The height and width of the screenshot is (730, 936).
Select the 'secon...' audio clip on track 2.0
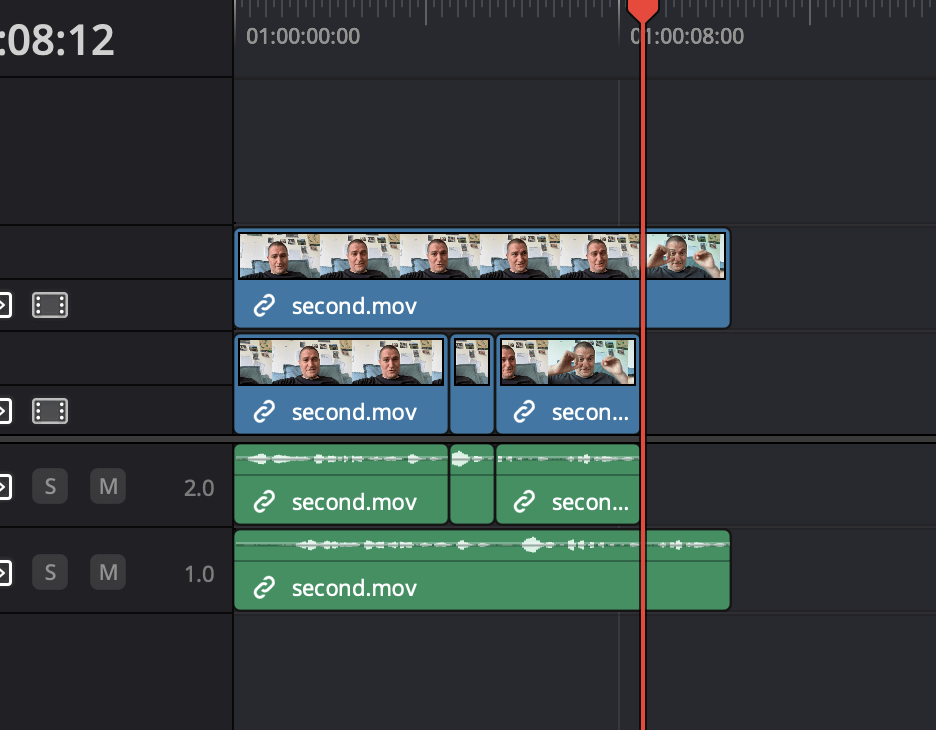568,484
